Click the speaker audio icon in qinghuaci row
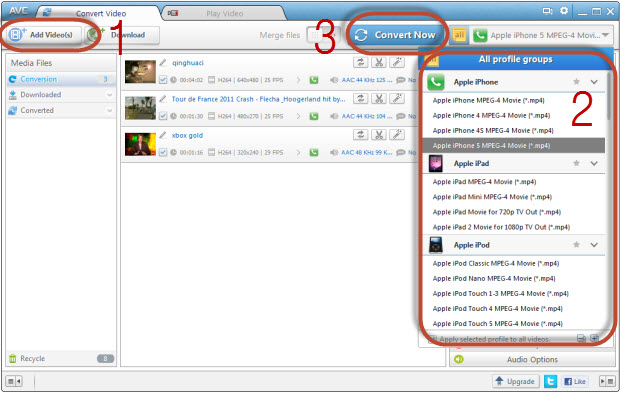This screenshot has height=393, width=620. (334, 80)
